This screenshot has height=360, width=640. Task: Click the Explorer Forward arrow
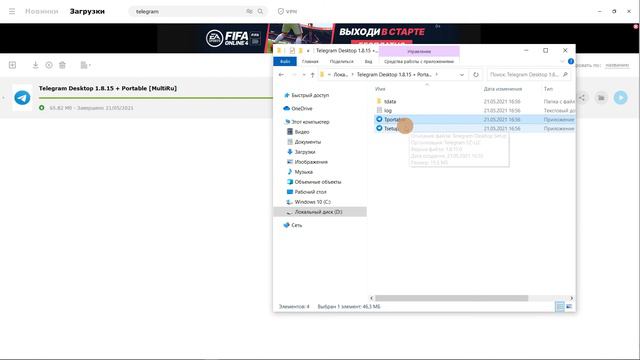click(x=293, y=75)
